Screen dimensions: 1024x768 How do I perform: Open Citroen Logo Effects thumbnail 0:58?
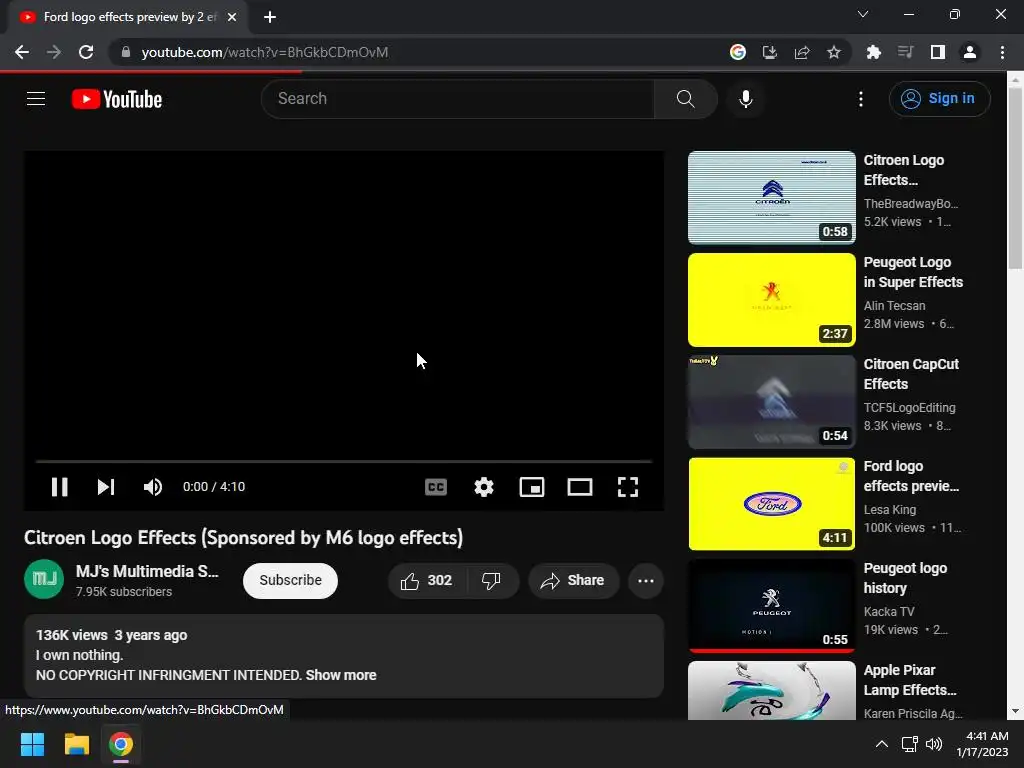(771, 197)
